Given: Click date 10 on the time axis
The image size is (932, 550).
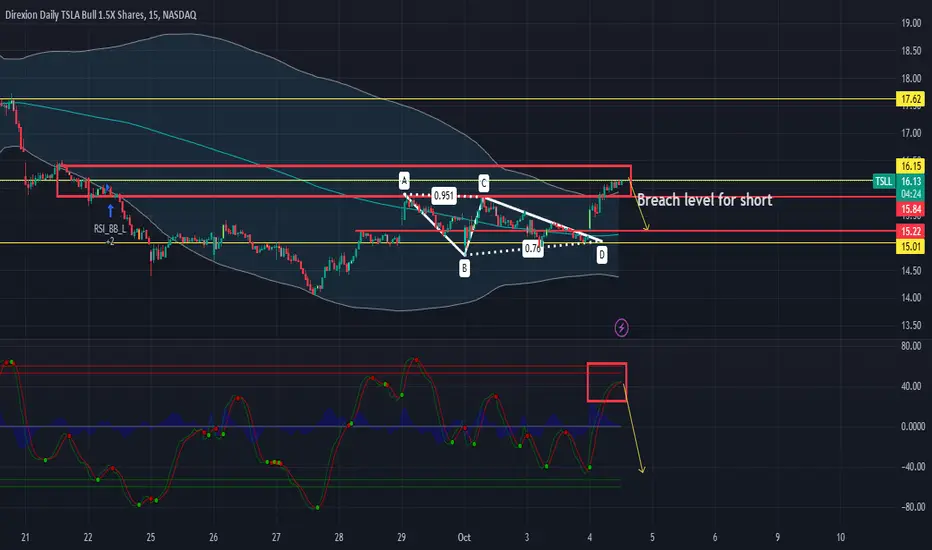Looking at the screenshot, I should [840, 538].
